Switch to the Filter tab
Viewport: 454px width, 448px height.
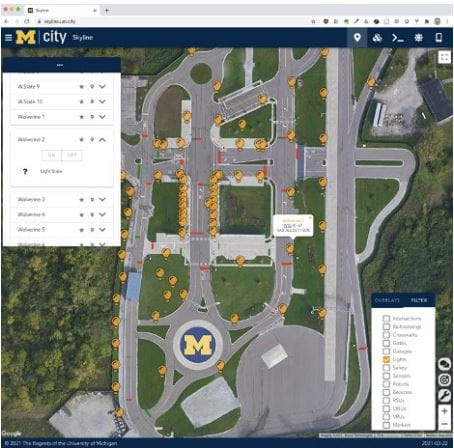419,300
